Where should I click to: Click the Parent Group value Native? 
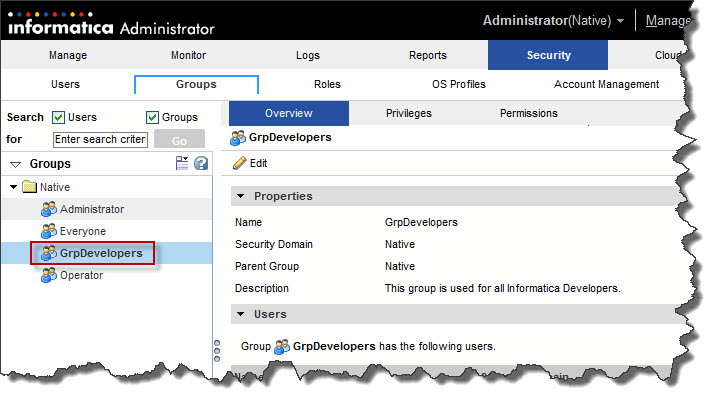[x=399, y=266]
